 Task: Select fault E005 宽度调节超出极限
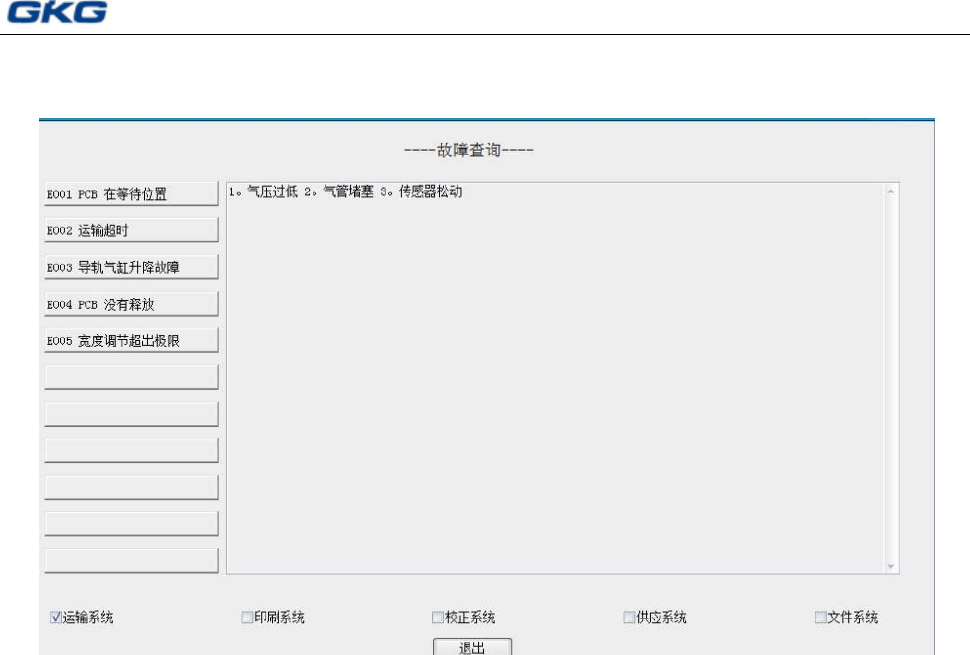click(131, 340)
